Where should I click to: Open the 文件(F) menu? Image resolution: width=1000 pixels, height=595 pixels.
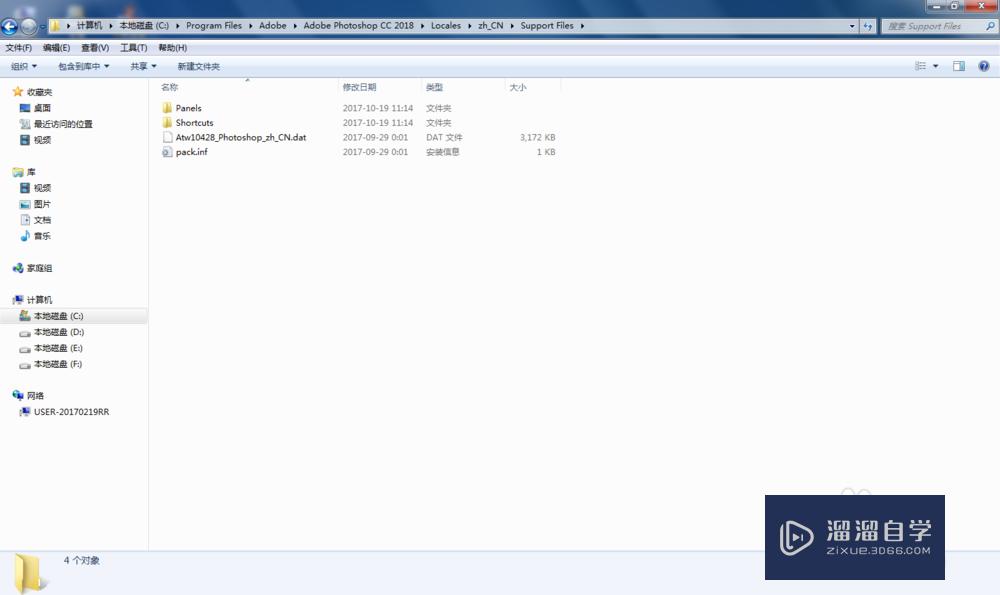coord(18,48)
